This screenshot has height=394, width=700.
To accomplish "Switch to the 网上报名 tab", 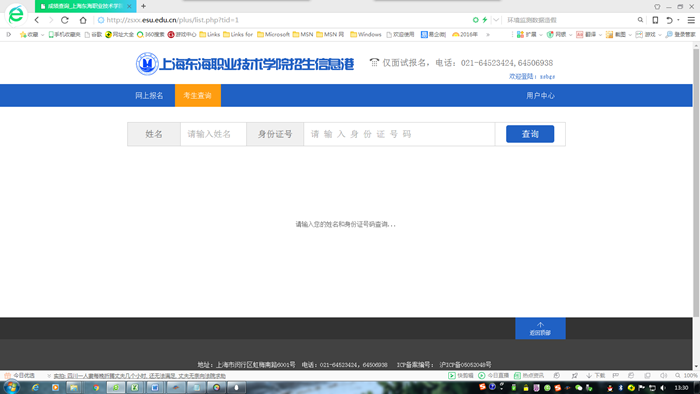I will [149, 95].
